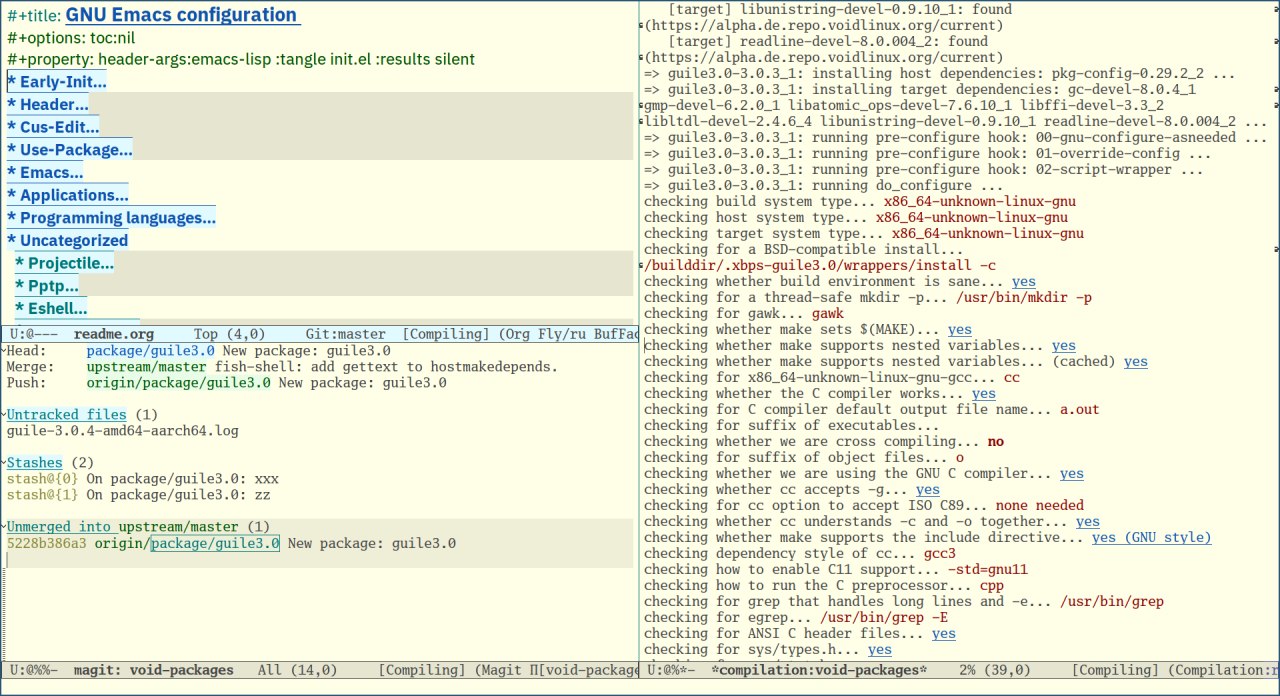Follow yes link after -c and -o together
1280x696 pixels.
pos(1088,522)
